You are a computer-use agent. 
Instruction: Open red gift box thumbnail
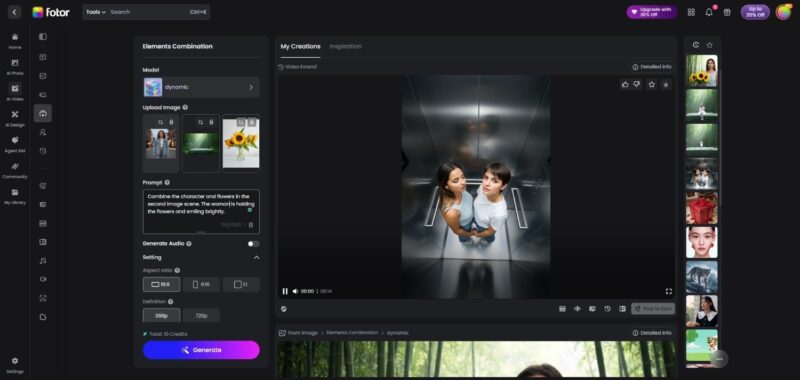point(702,208)
